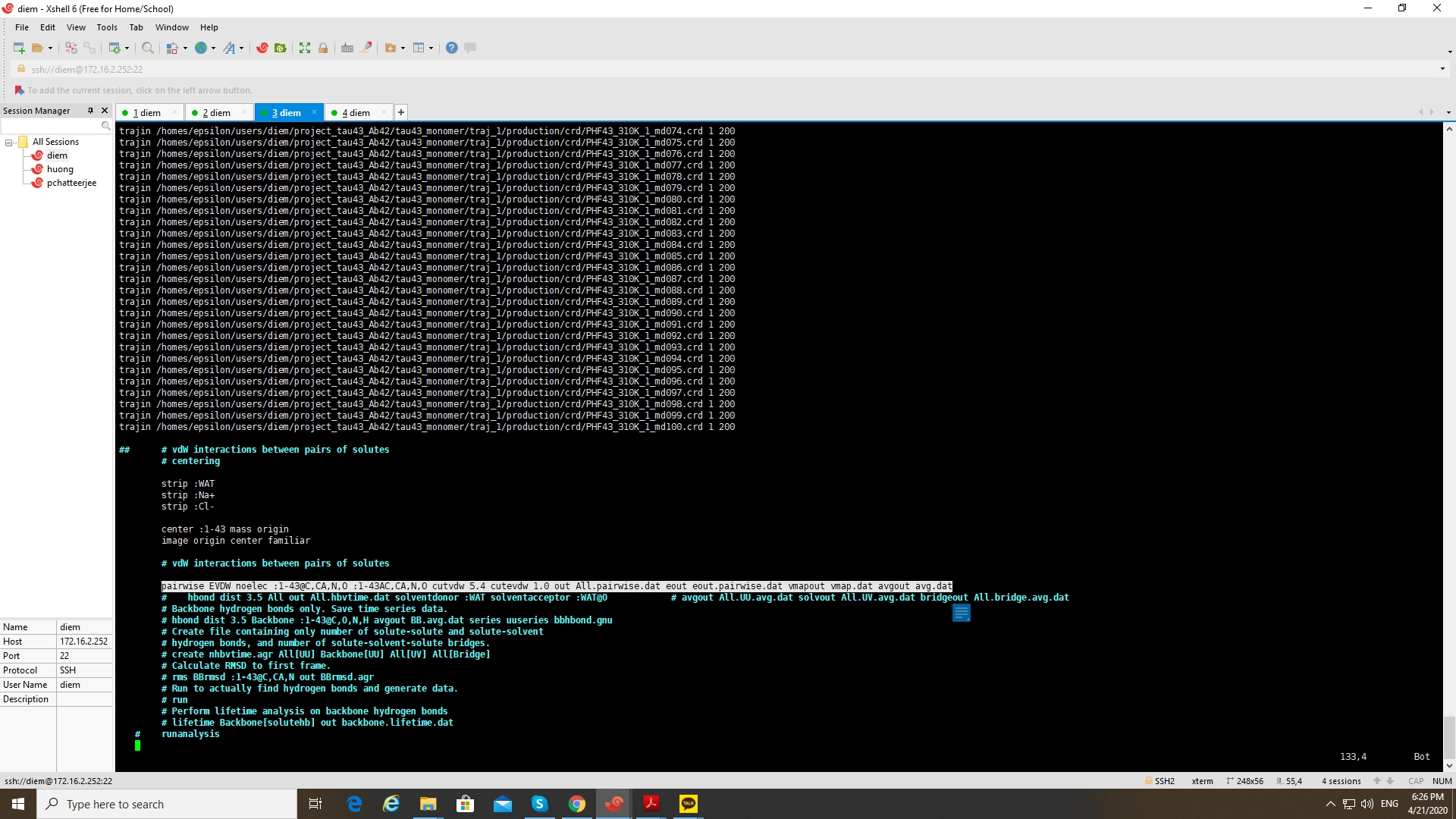The width and height of the screenshot is (1456, 819).
Task: Open Chrome from the Windows taskbar
Action: pos(577,804)
